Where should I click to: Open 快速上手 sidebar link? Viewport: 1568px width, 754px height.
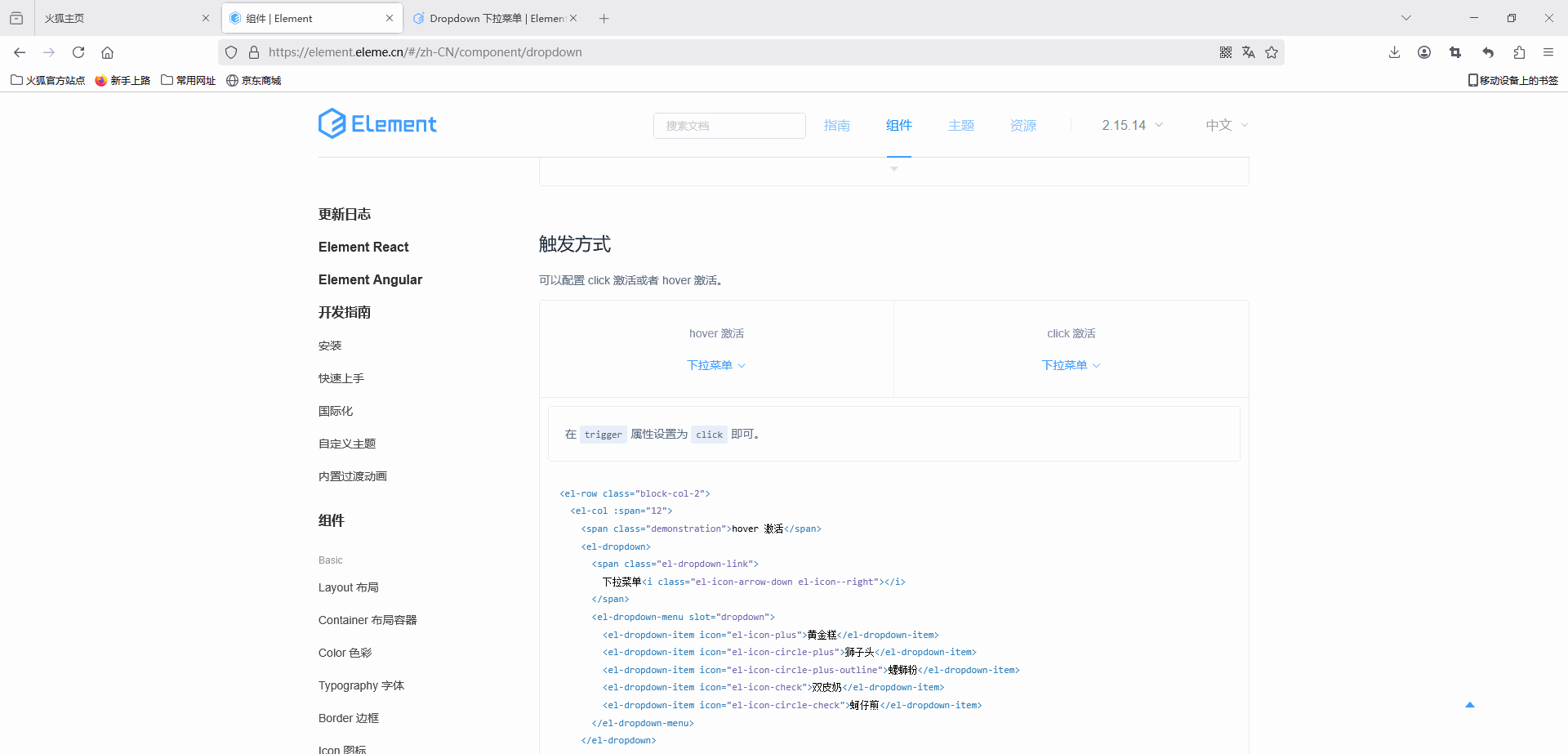(x=341, y=378)
